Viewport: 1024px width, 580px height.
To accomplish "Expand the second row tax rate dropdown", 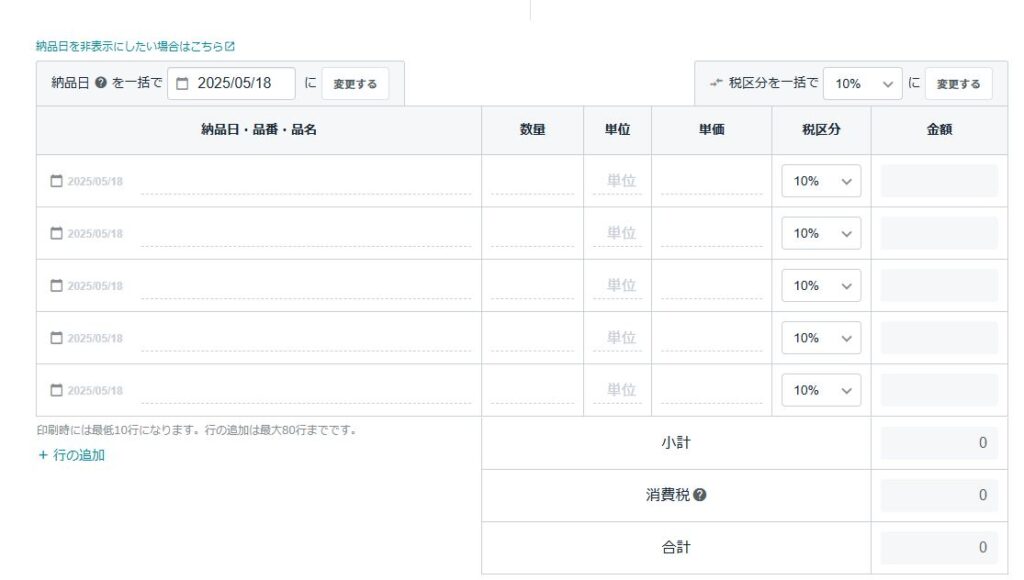I will point(821,233).
